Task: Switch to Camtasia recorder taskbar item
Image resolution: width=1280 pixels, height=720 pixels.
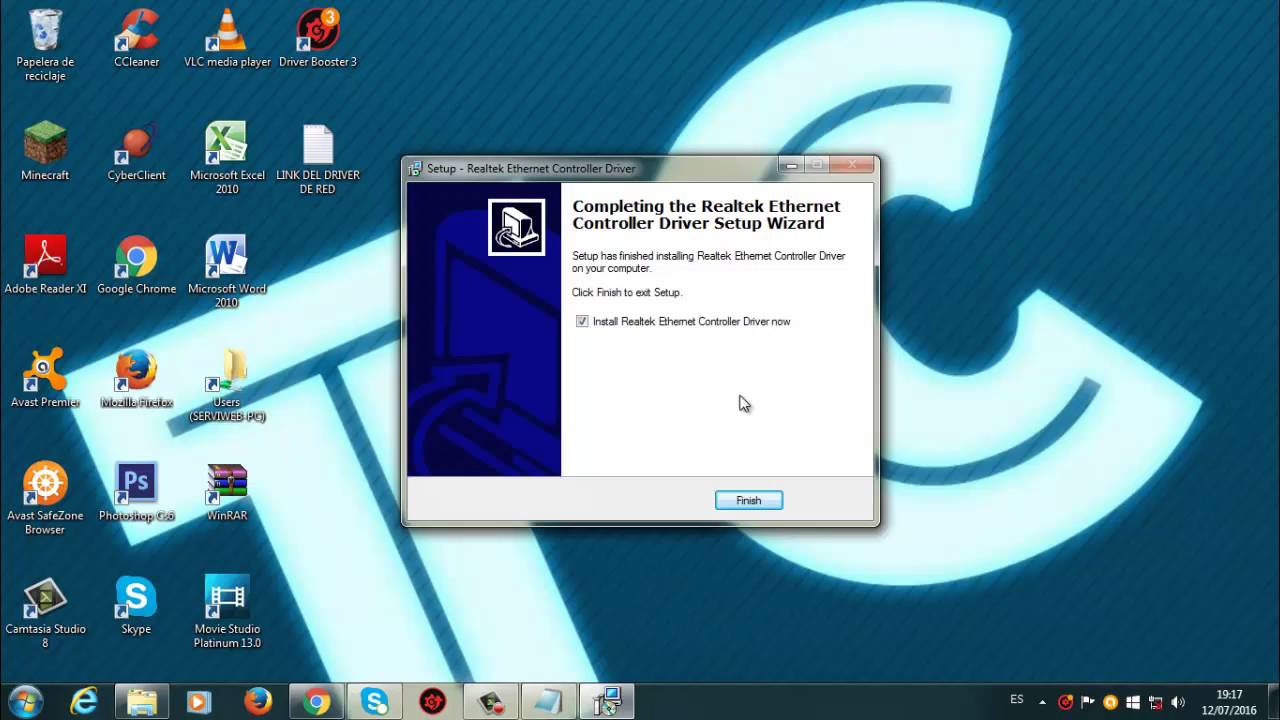Action: pyautogui.click(x=490, y=702)
